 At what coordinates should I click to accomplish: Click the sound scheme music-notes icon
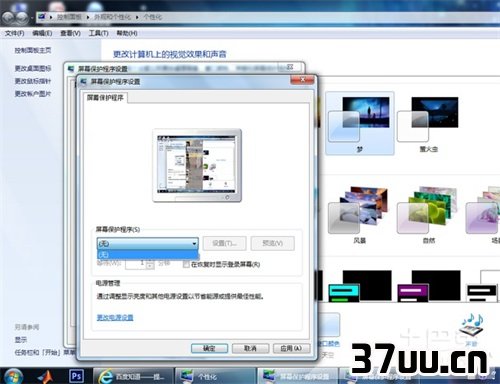pyautogui.click(x=472, y=326)
